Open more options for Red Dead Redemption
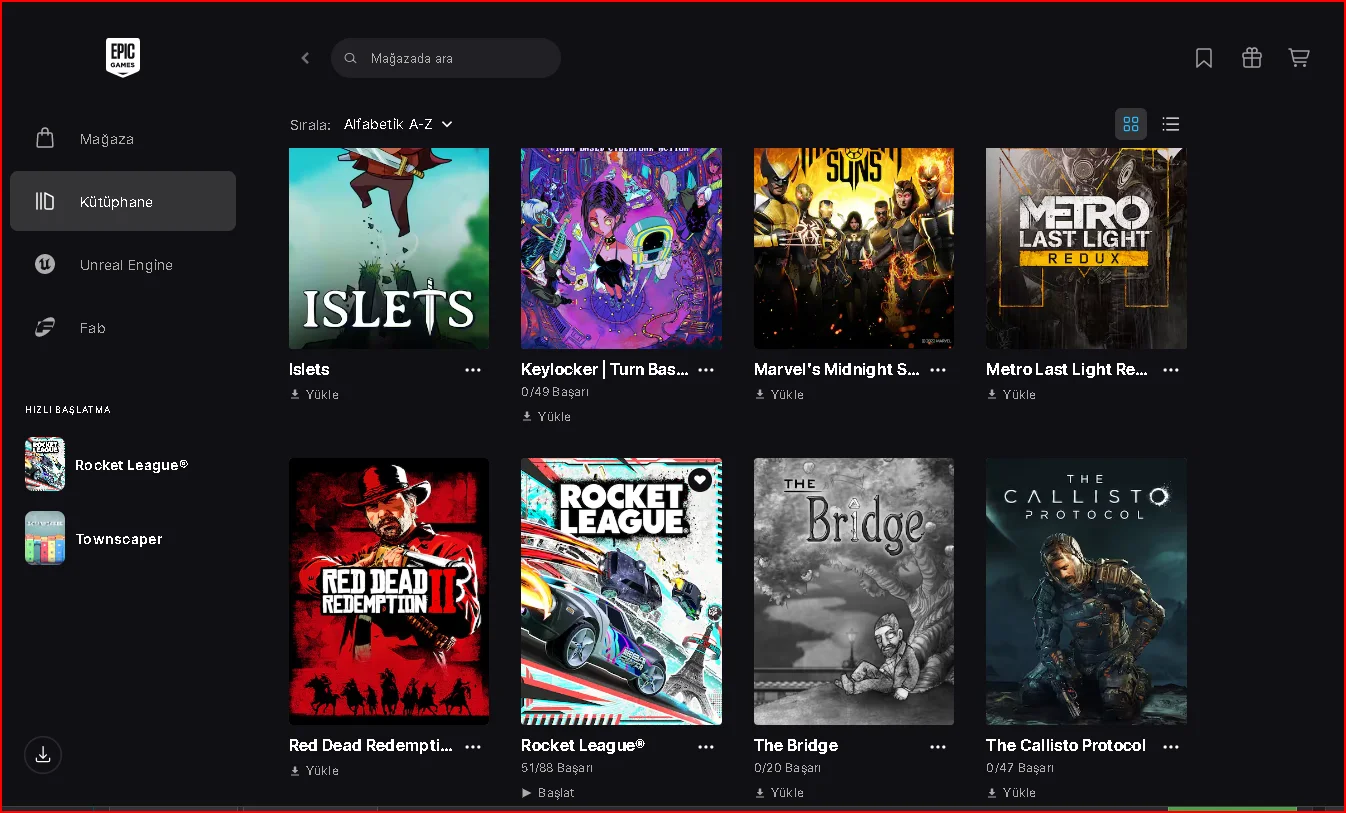1346x813 pixels. click(473, 746)
